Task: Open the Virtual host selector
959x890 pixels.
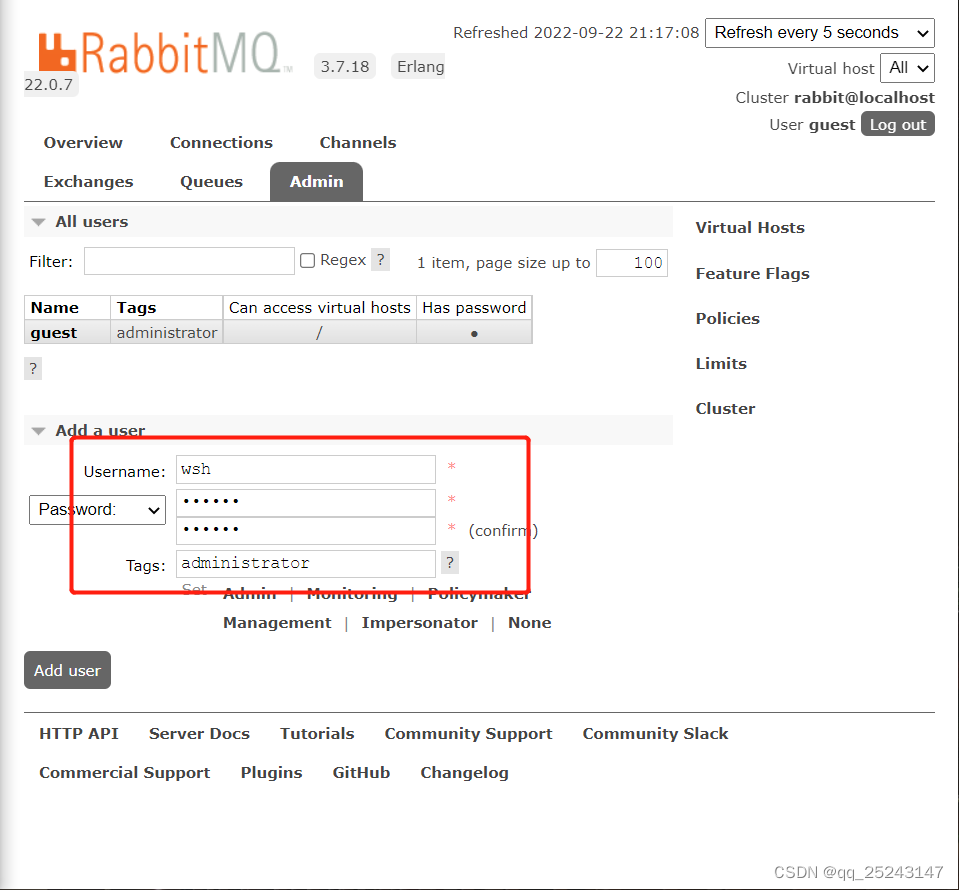Action: (x=906, y=68)
